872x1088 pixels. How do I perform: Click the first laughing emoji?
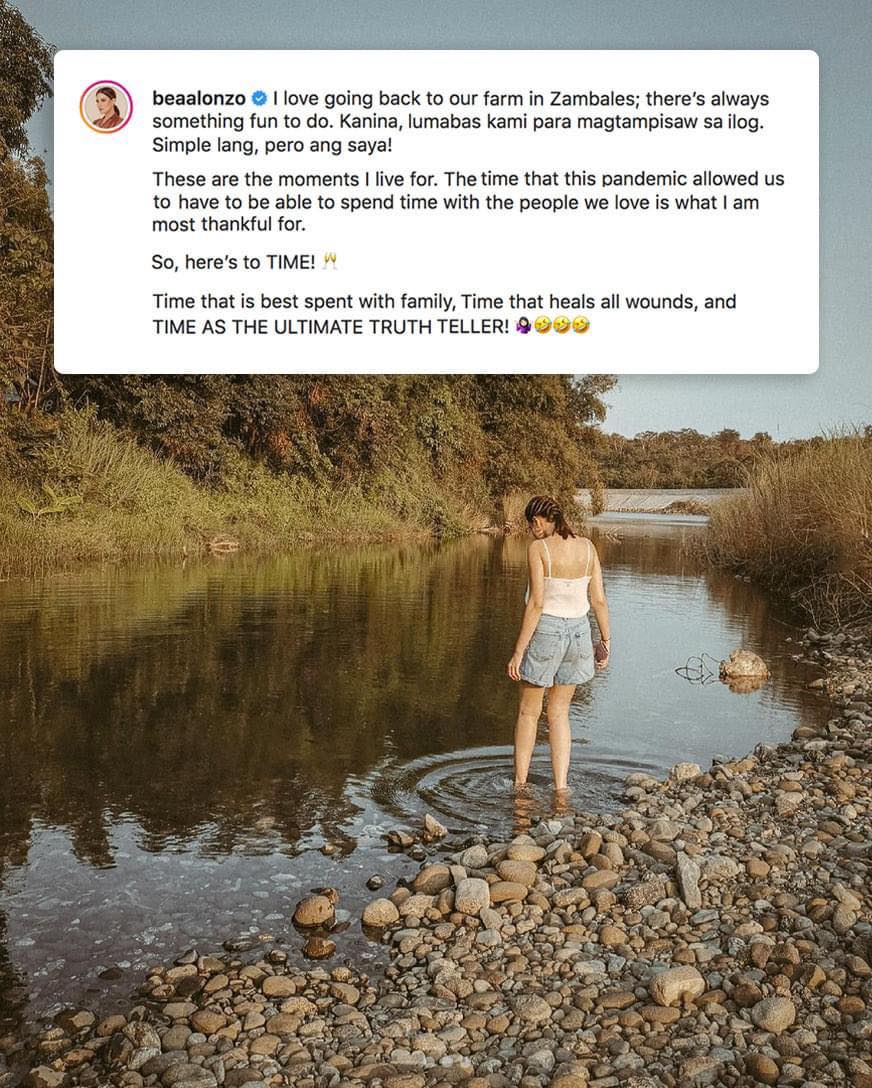click(543, 326)
